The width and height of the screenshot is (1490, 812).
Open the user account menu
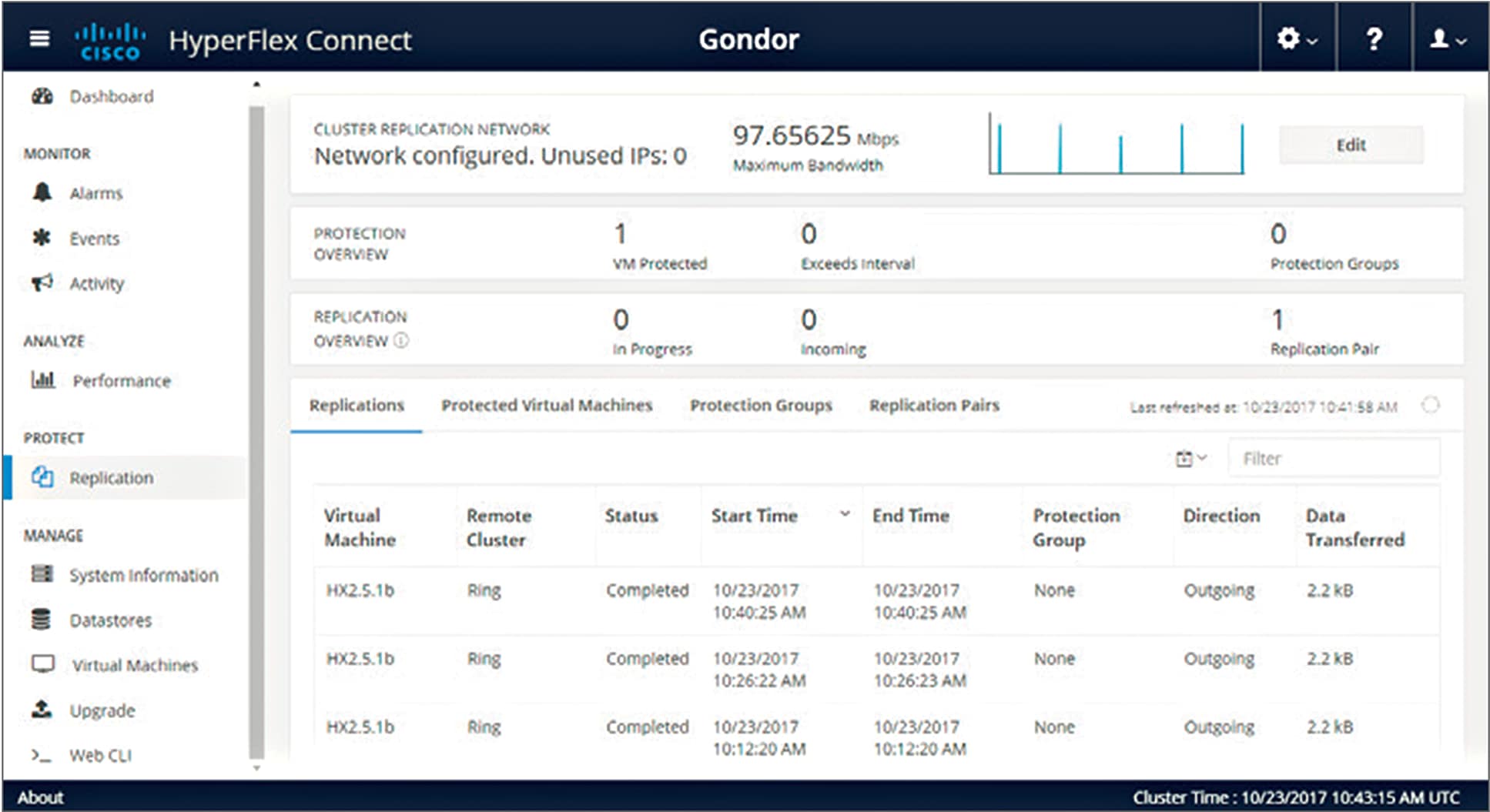click(1448, 38)
